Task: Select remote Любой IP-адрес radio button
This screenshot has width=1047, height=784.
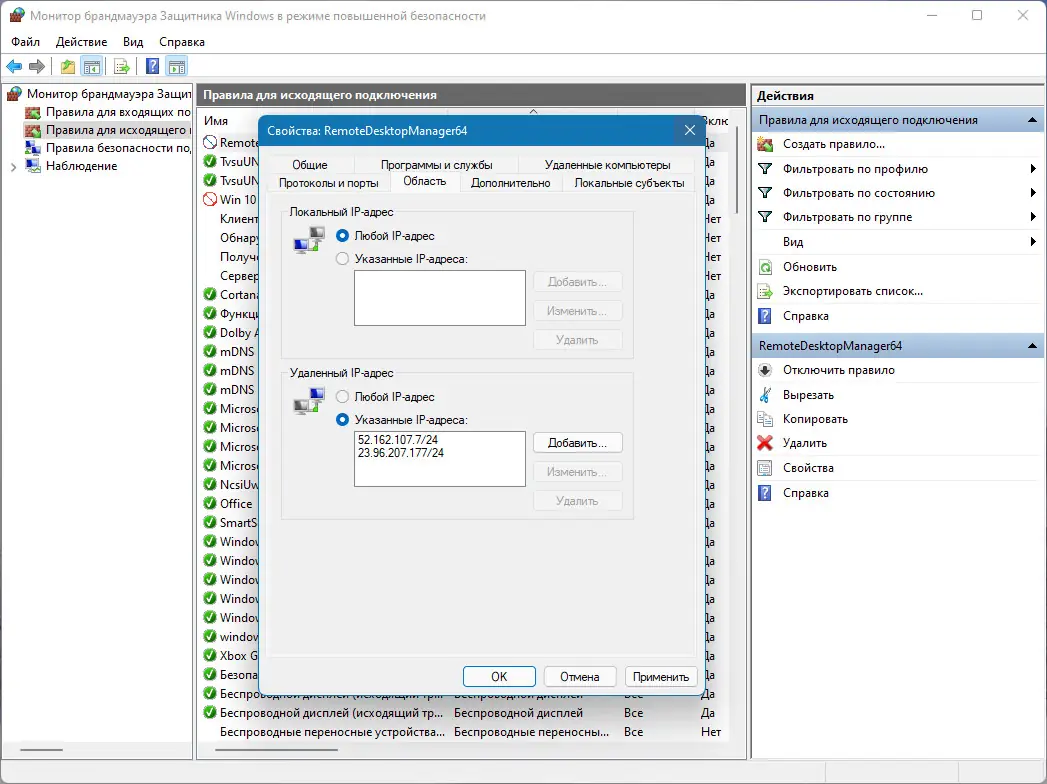Action: click(x=343, y=397)
